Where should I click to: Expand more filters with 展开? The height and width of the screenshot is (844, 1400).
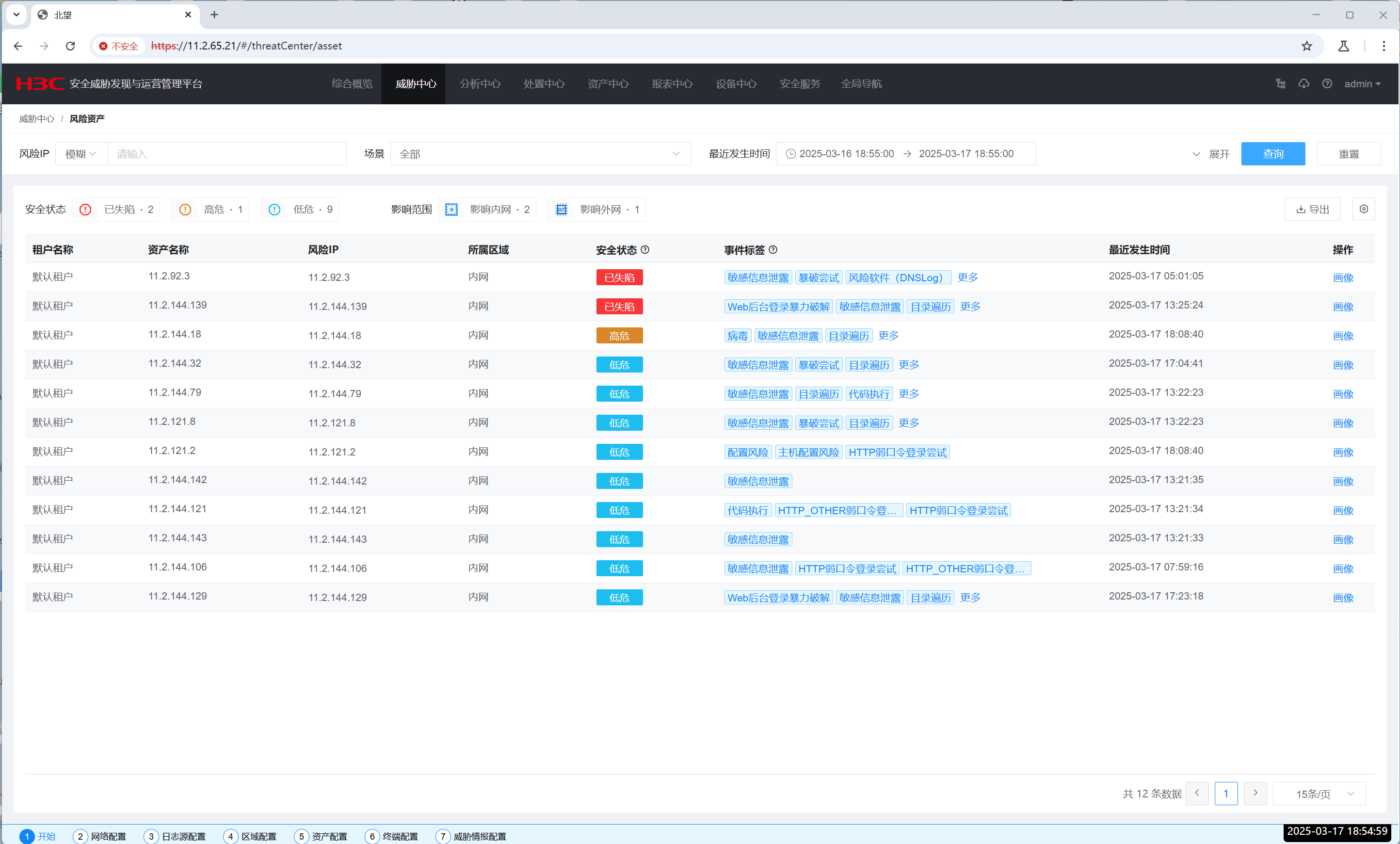(x=1211, y=154)
